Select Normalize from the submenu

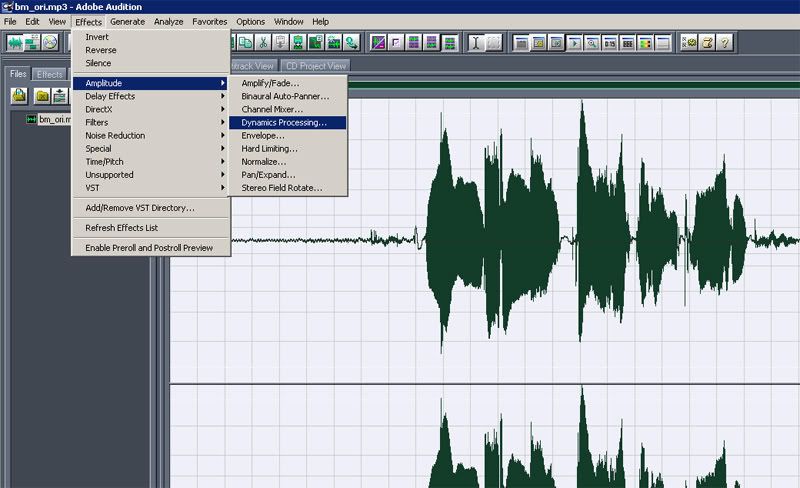288,162
